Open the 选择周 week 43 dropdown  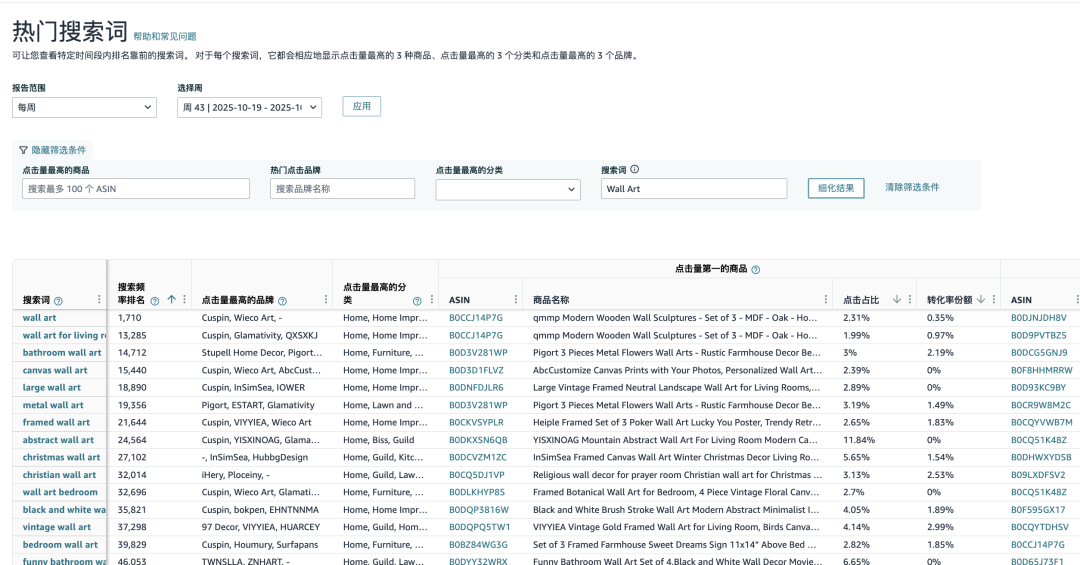(249, 107)
